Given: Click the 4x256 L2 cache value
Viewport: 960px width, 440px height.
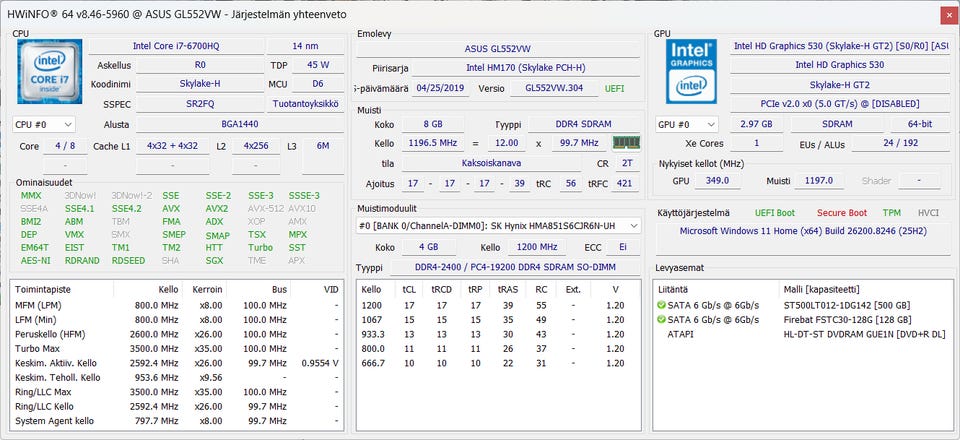Looking at the screenshot, I should pyautogui.click(x=256, y=146).
